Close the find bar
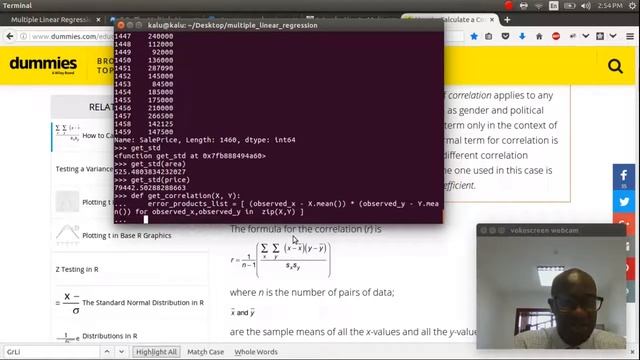The width and height of the screenshot is (640, 360). (632, 351)
